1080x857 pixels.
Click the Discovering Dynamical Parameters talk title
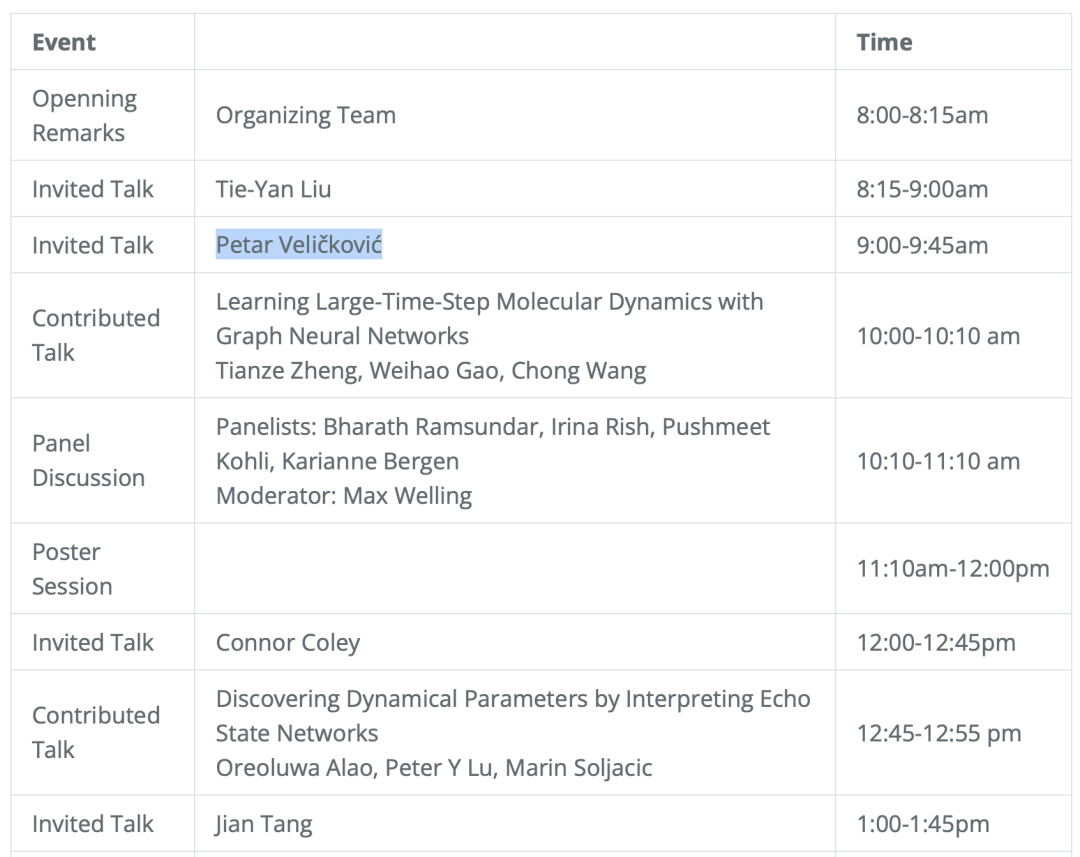(512, 715)
